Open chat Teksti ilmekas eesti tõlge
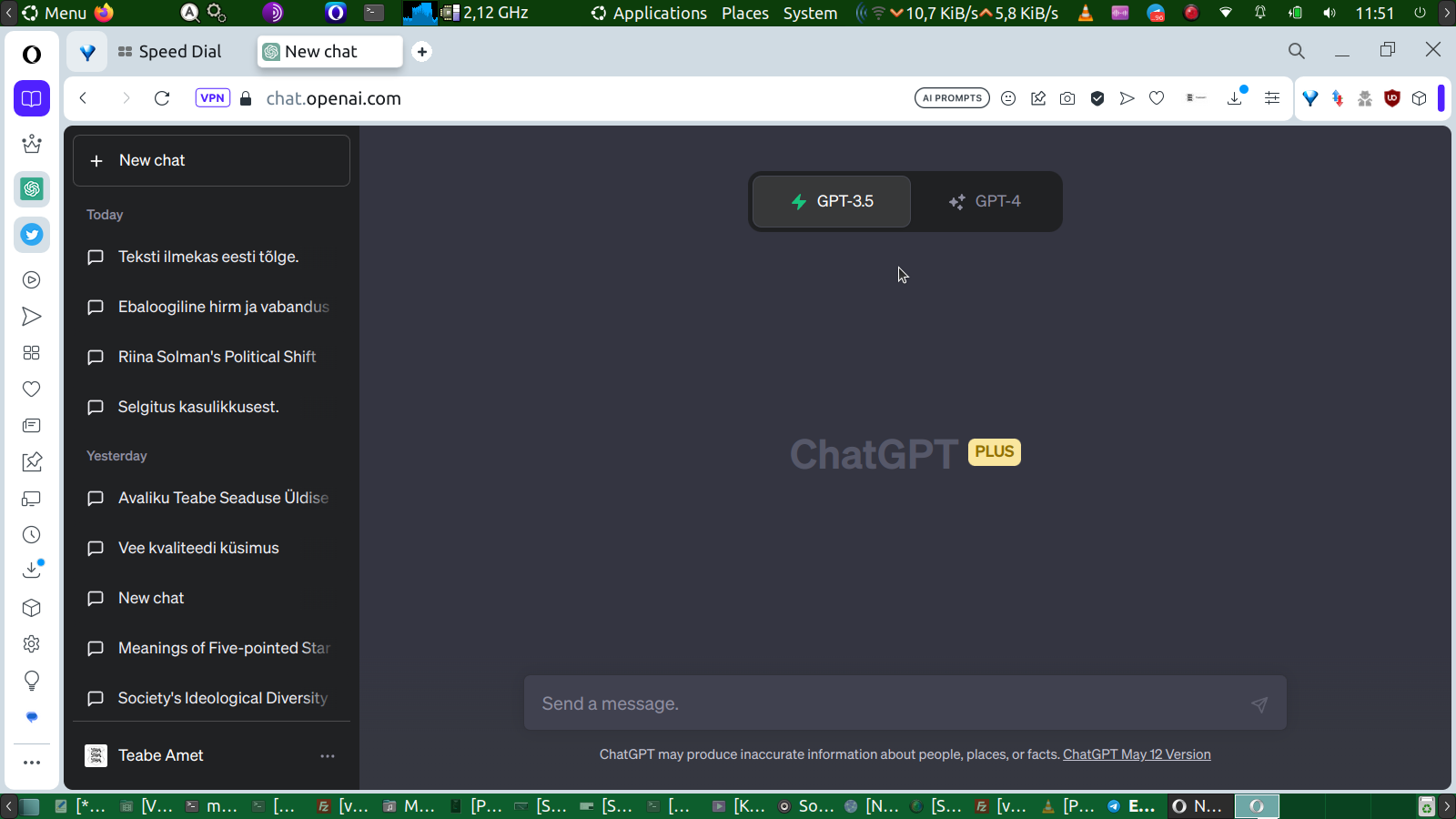 click(211, 257)
